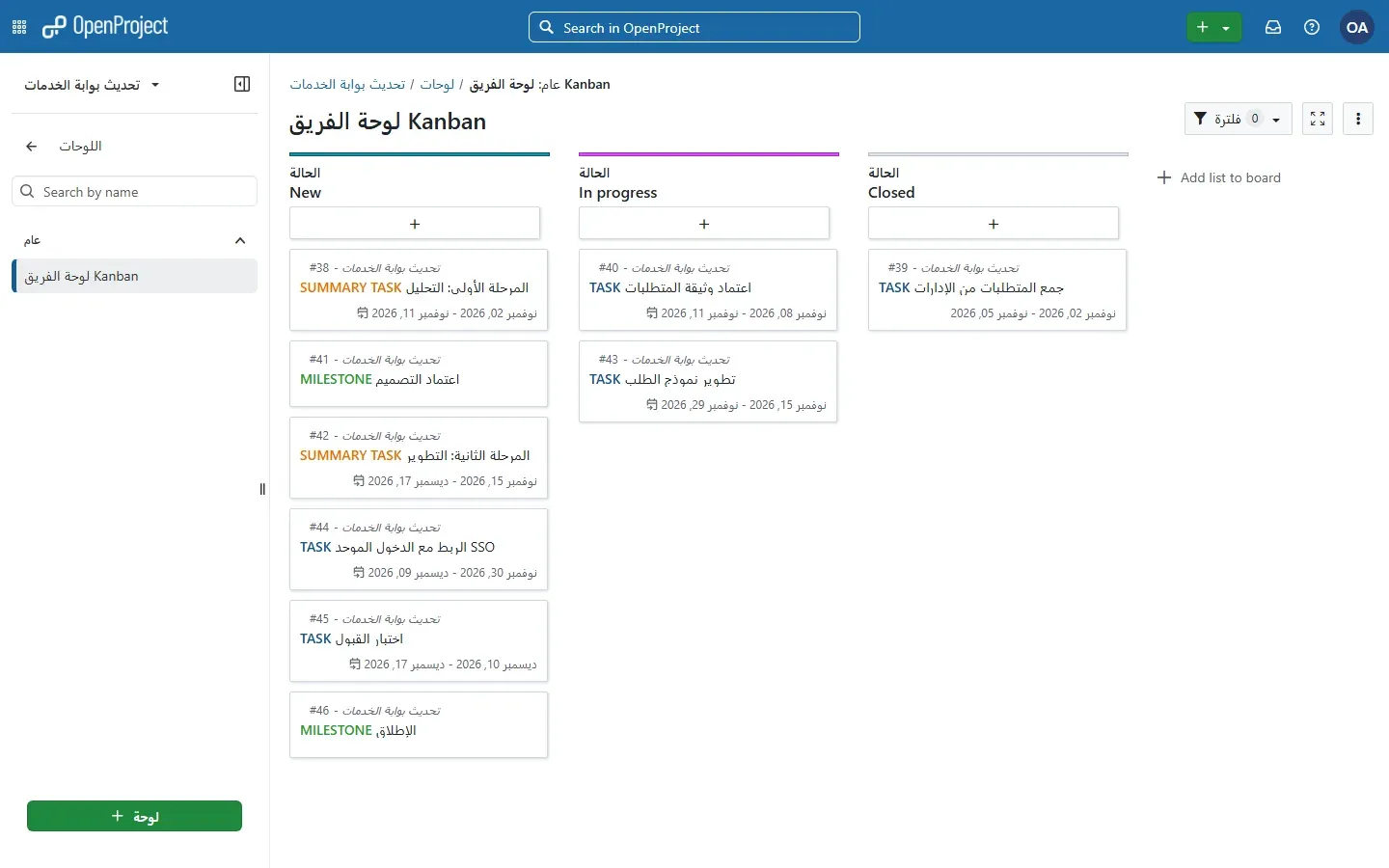Open the notifications inbox icon
Screen dimensions: 1389x868
[1273, 28]
